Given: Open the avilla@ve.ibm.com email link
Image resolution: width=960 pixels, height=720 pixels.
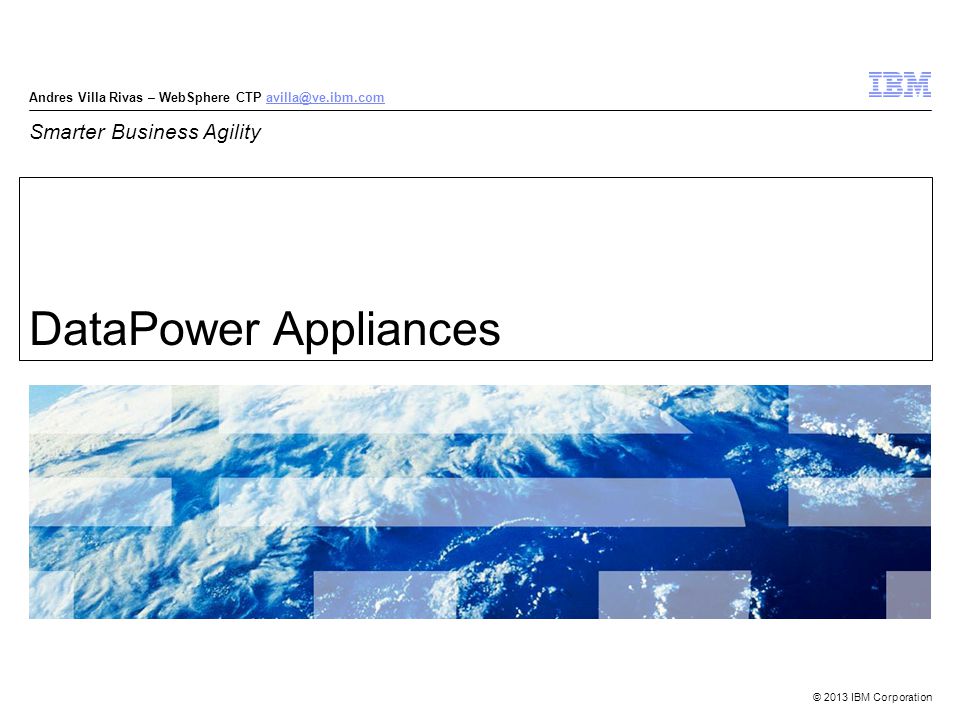Looking at the screenshot, I should [325, 97].
